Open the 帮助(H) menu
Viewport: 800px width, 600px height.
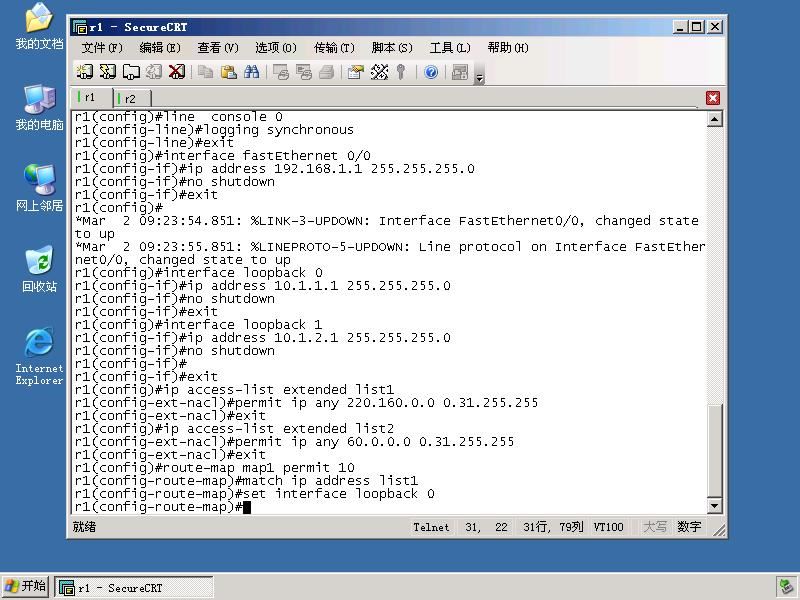click(508, 48)
